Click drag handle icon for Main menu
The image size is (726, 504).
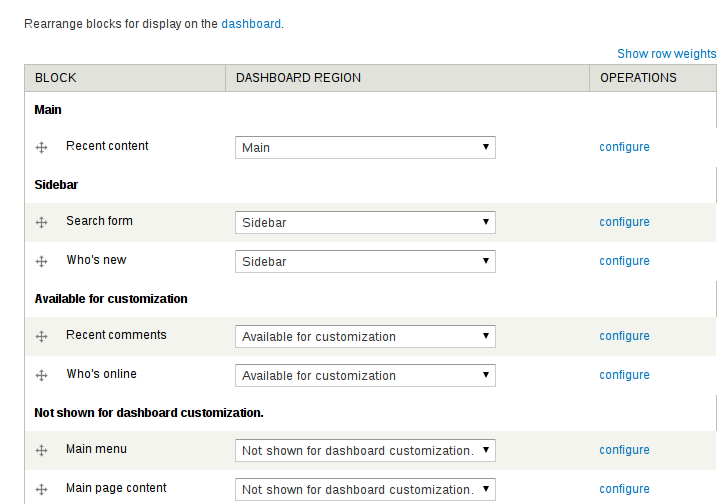click(x=42, y=450)
